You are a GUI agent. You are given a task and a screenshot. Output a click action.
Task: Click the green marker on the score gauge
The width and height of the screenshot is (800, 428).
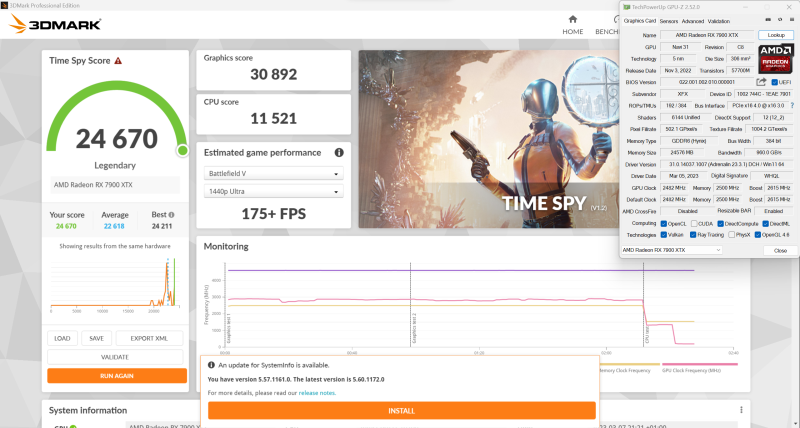click(x=182, y=150)
